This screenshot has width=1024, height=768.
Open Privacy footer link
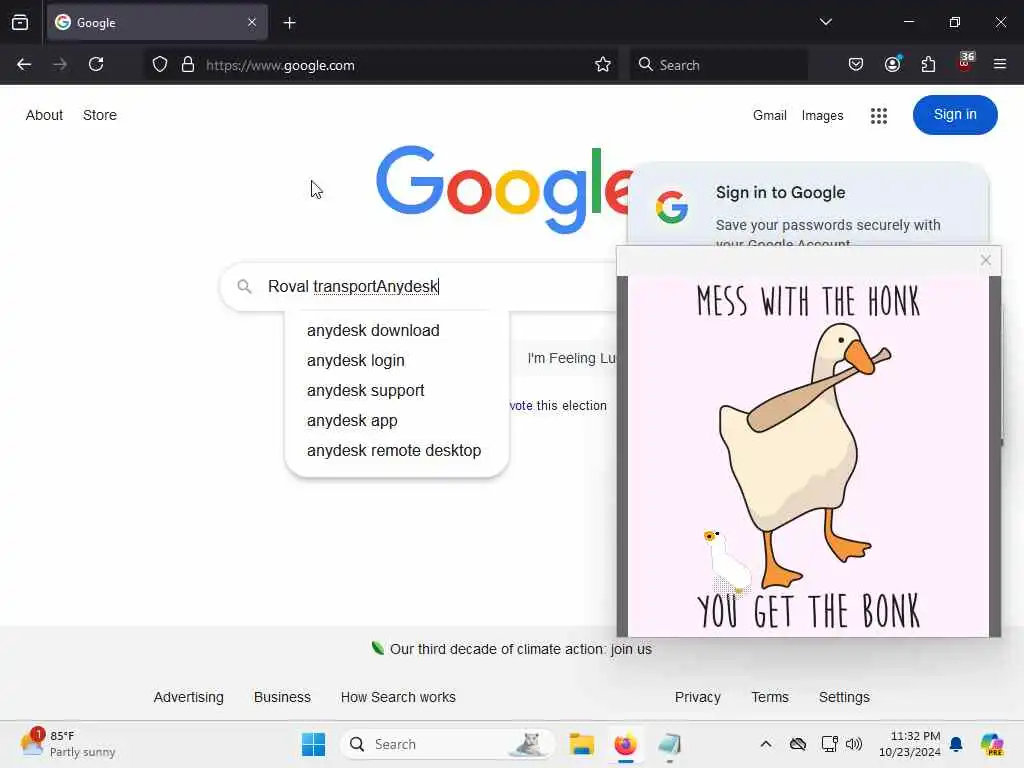(697, 697)
